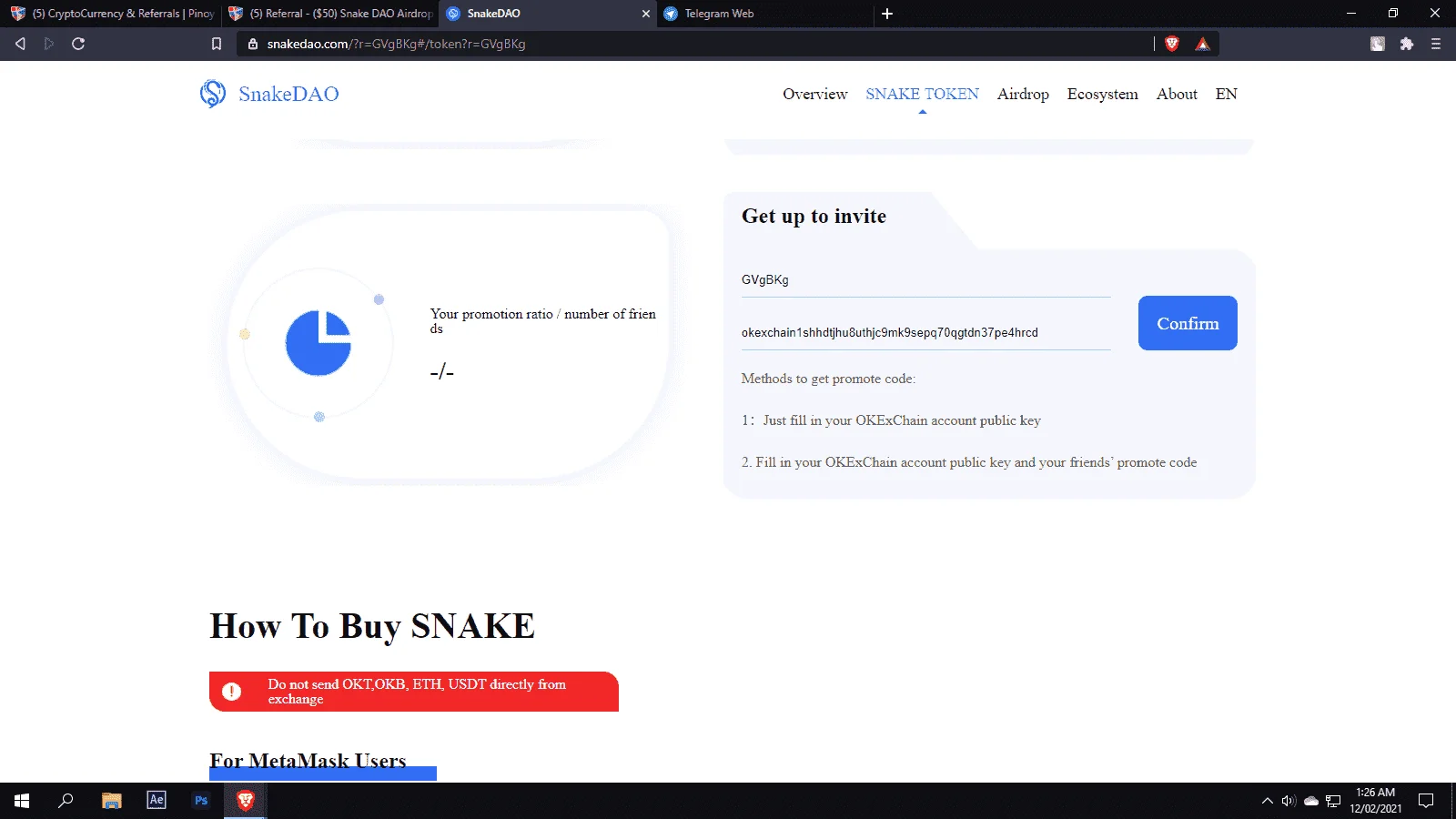Image resolution: width=1456 pixels, height=819 pixels.
Task: Open the EN language selector
Action: 1226,94
